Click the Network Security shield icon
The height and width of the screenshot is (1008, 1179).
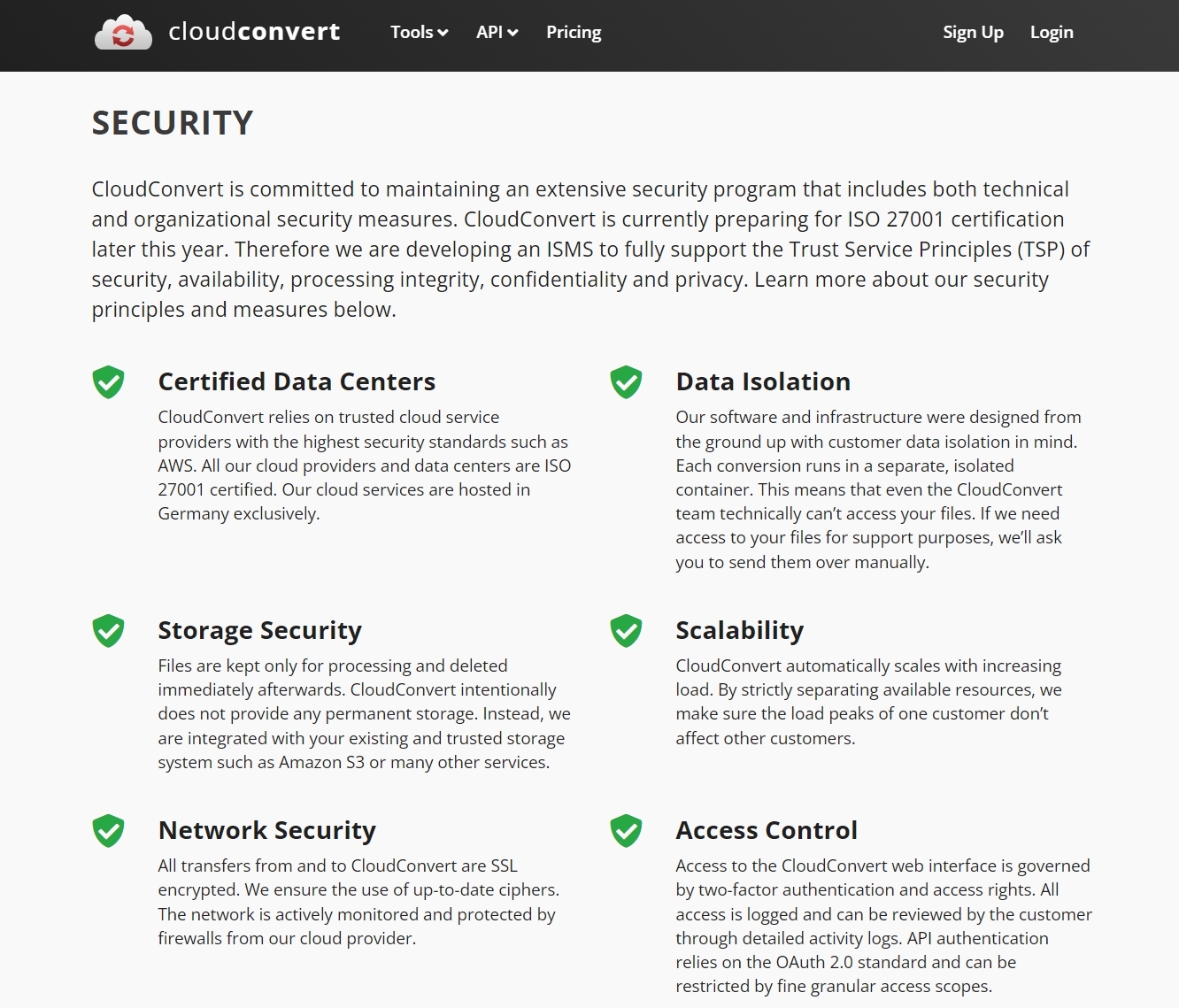coord(108,831)
